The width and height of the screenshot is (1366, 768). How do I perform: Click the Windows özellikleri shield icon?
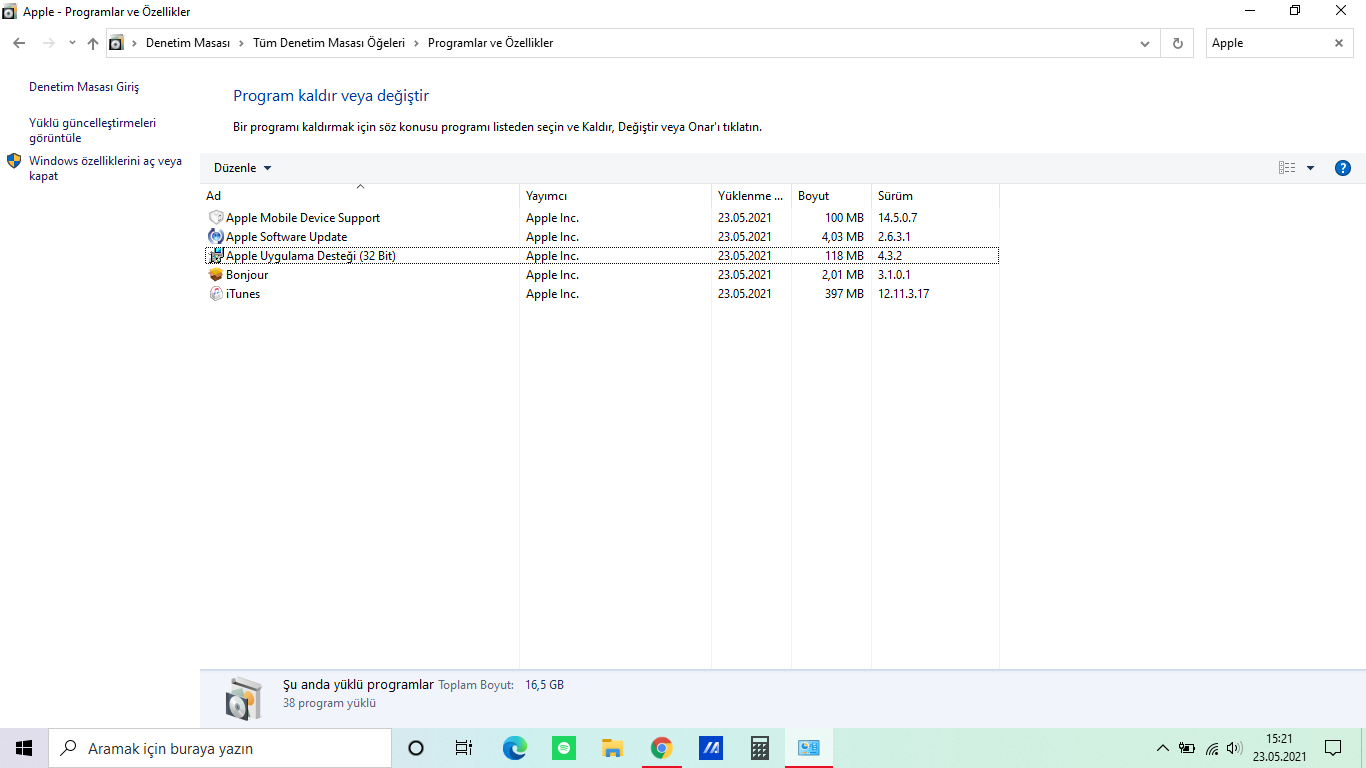click(x=14, y=161)
